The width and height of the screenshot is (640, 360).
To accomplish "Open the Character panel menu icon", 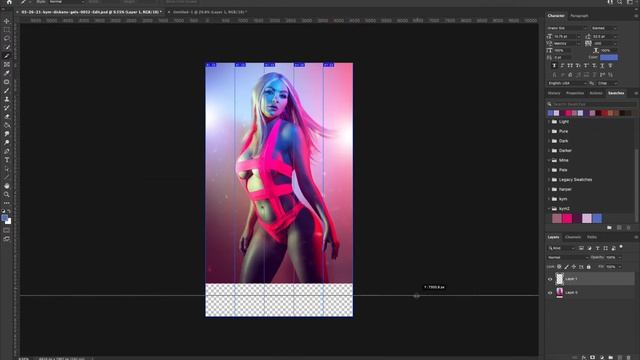I will pyautogui.click(x=636, y=16).
